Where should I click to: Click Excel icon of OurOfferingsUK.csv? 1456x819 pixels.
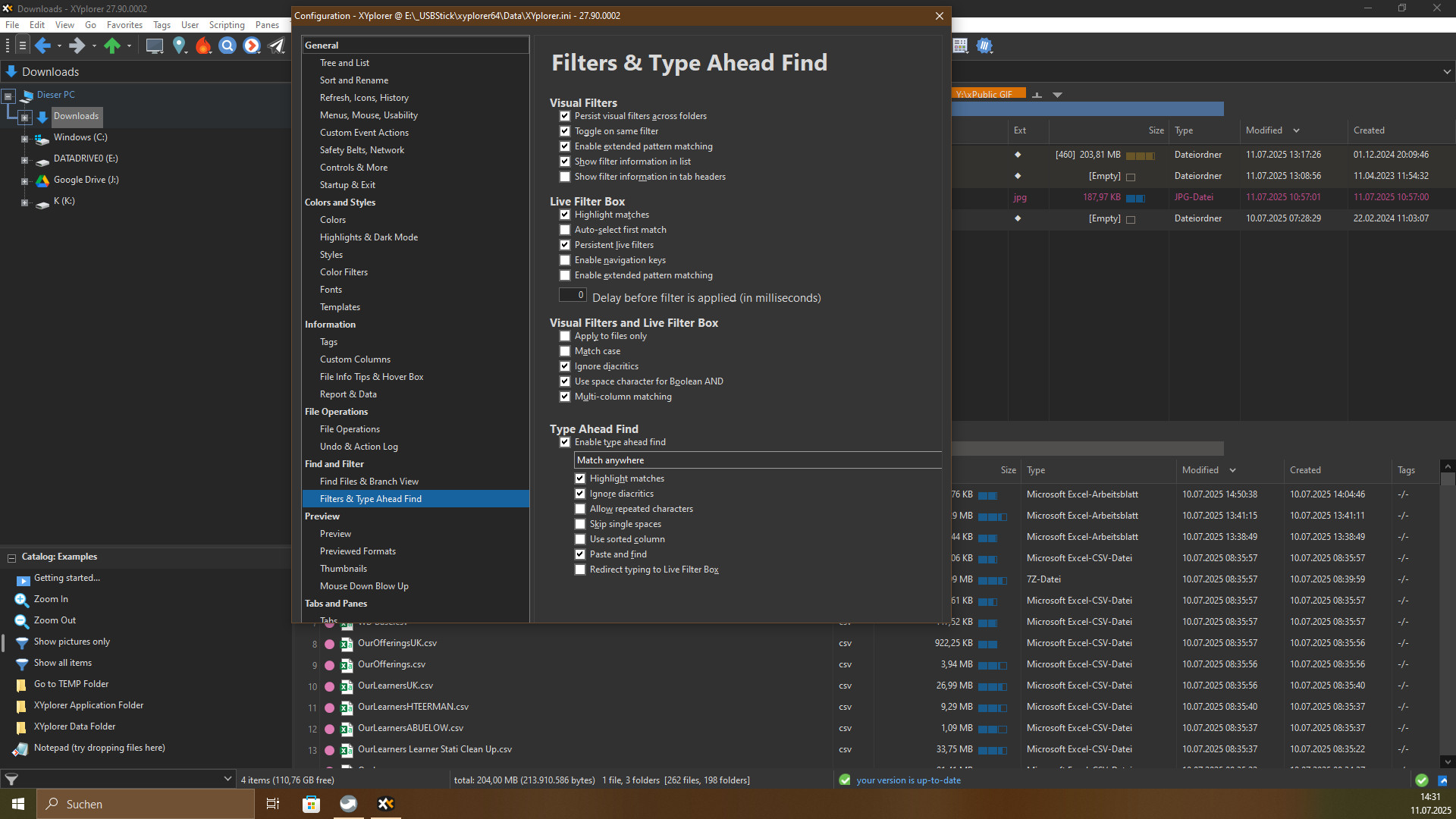[347, 644]
